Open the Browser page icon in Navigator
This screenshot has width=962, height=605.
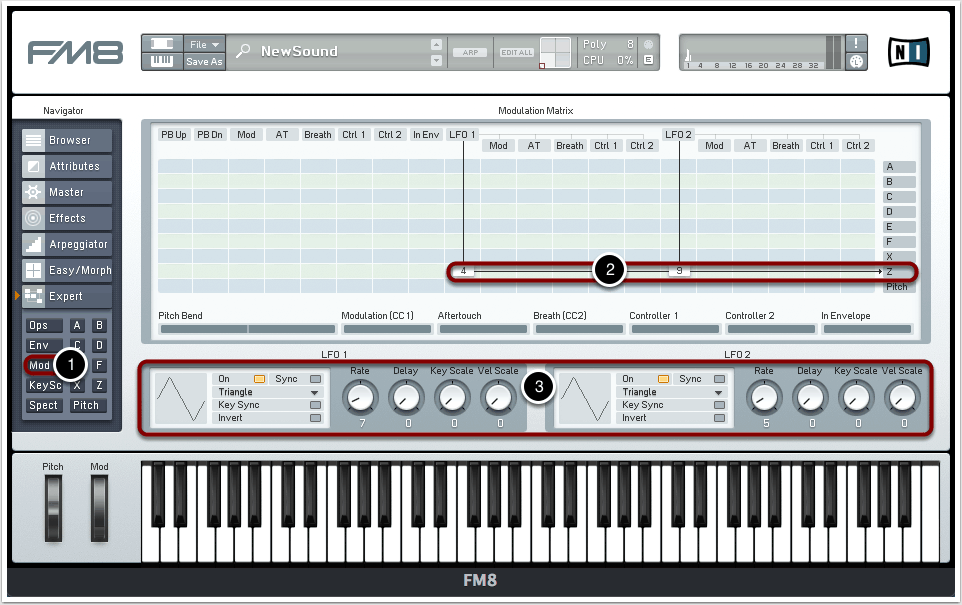click(x=33, y=141)
